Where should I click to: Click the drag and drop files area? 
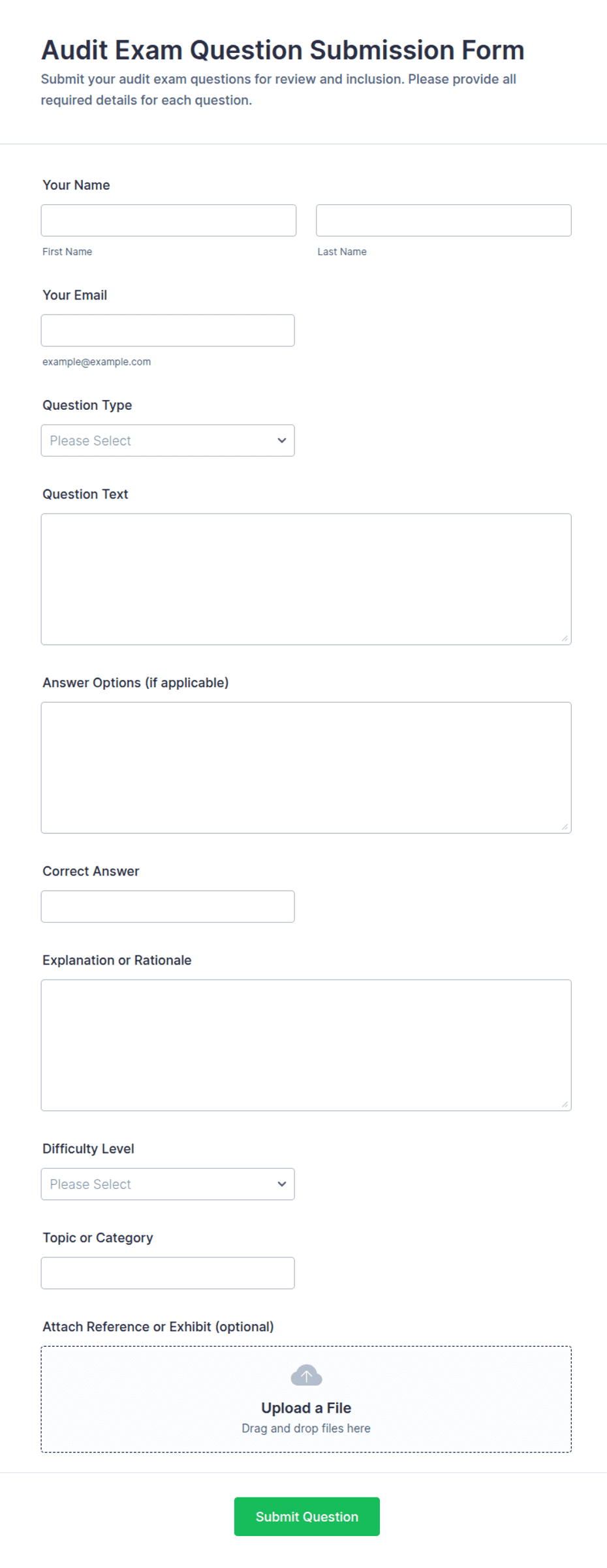[x=306, y=1399]
